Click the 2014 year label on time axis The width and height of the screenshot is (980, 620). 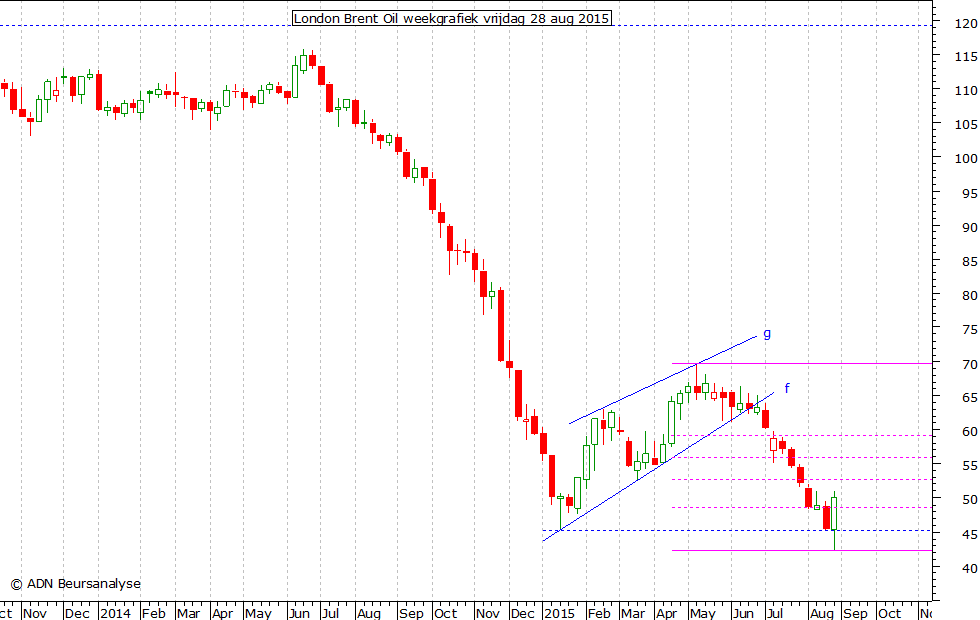click(116, 613)
